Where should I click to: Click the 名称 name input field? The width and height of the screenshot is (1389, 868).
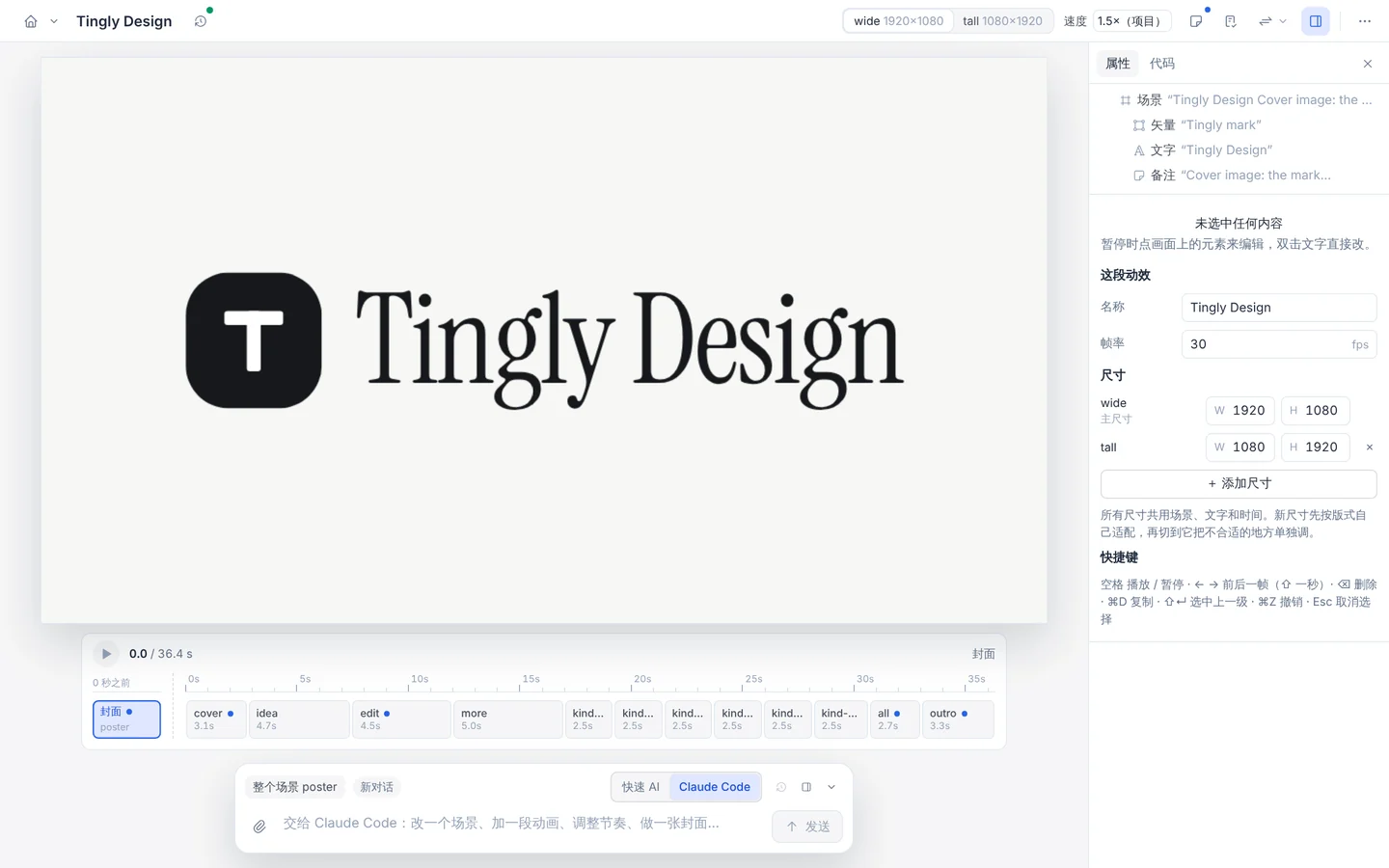(1279, 308)
